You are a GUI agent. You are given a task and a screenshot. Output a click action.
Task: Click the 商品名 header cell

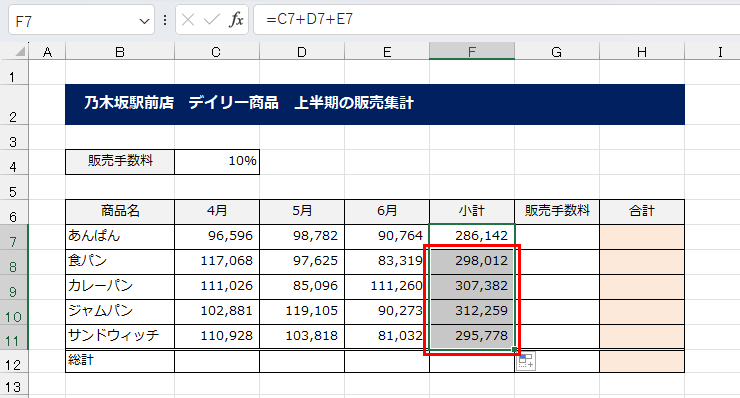[x=120, y=212]
